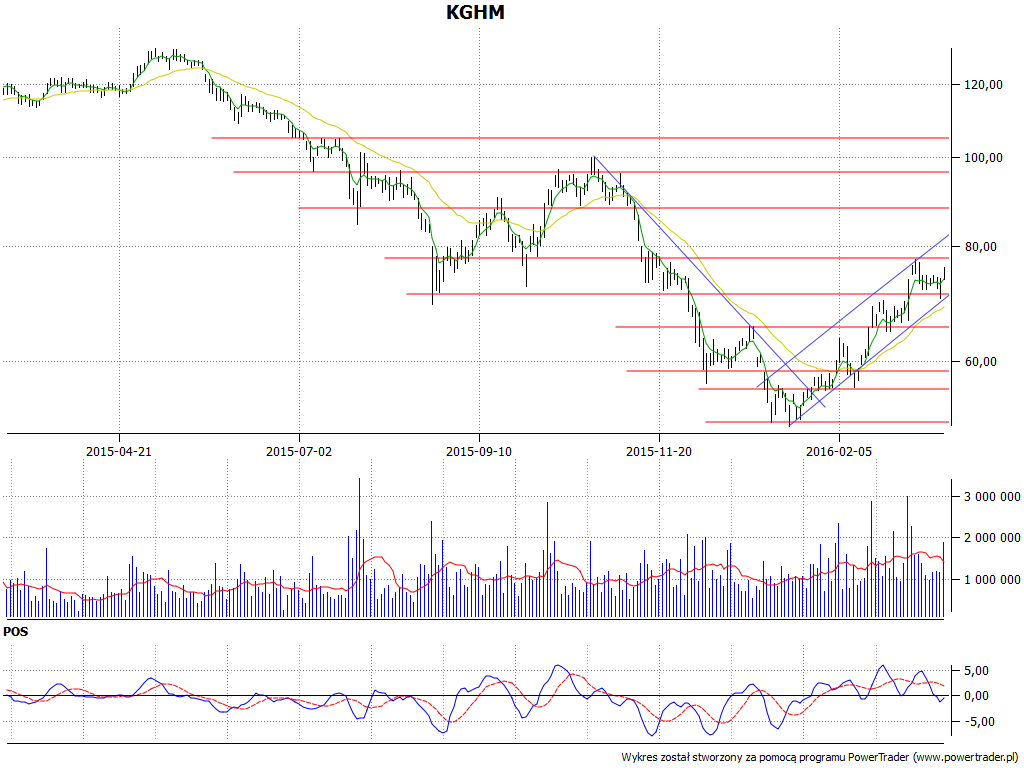Viewport: 1024px width, 768px height.
Task: Click the 3 000 000 volume label
Action: click(992, 496)
